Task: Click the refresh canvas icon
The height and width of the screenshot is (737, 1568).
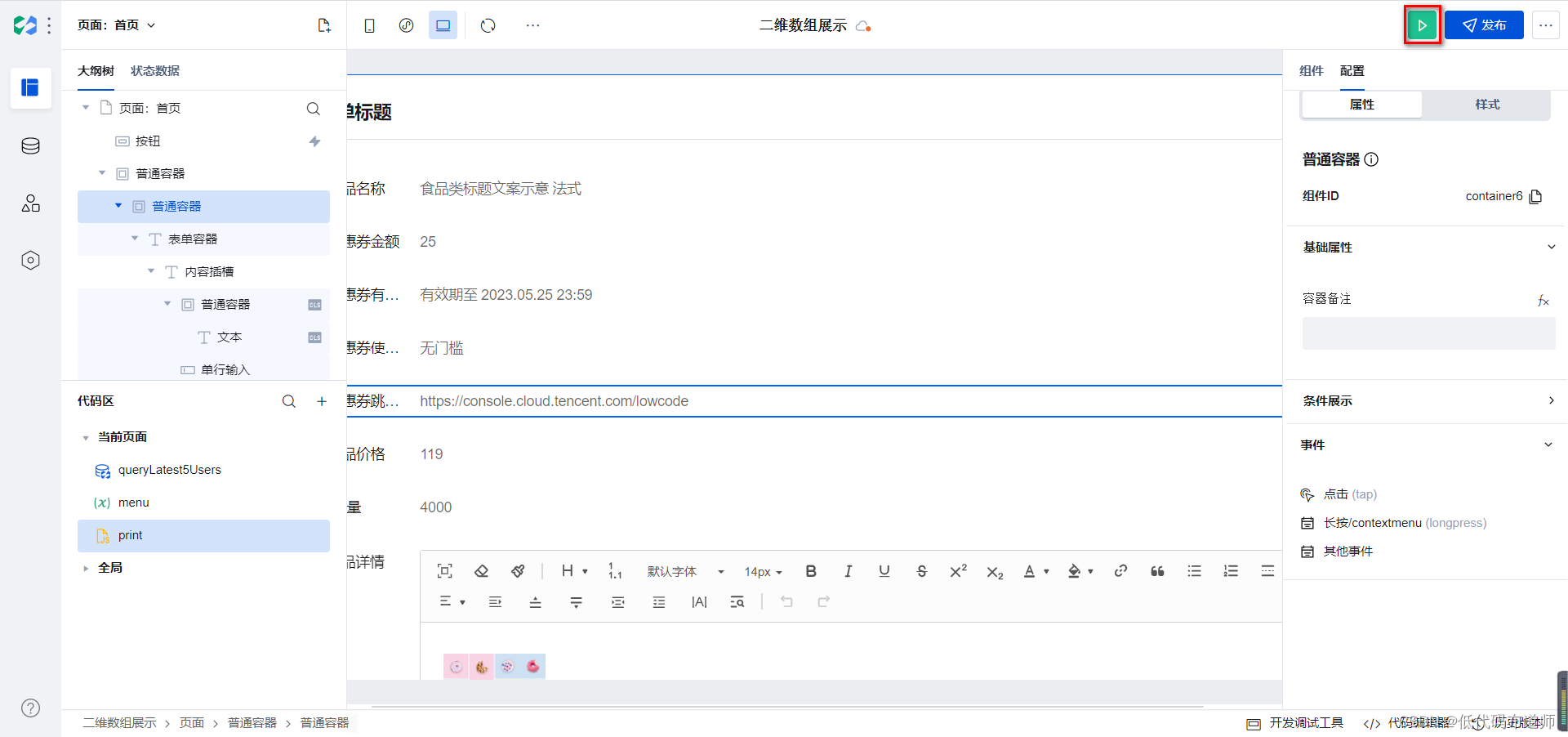Action: 488,25
